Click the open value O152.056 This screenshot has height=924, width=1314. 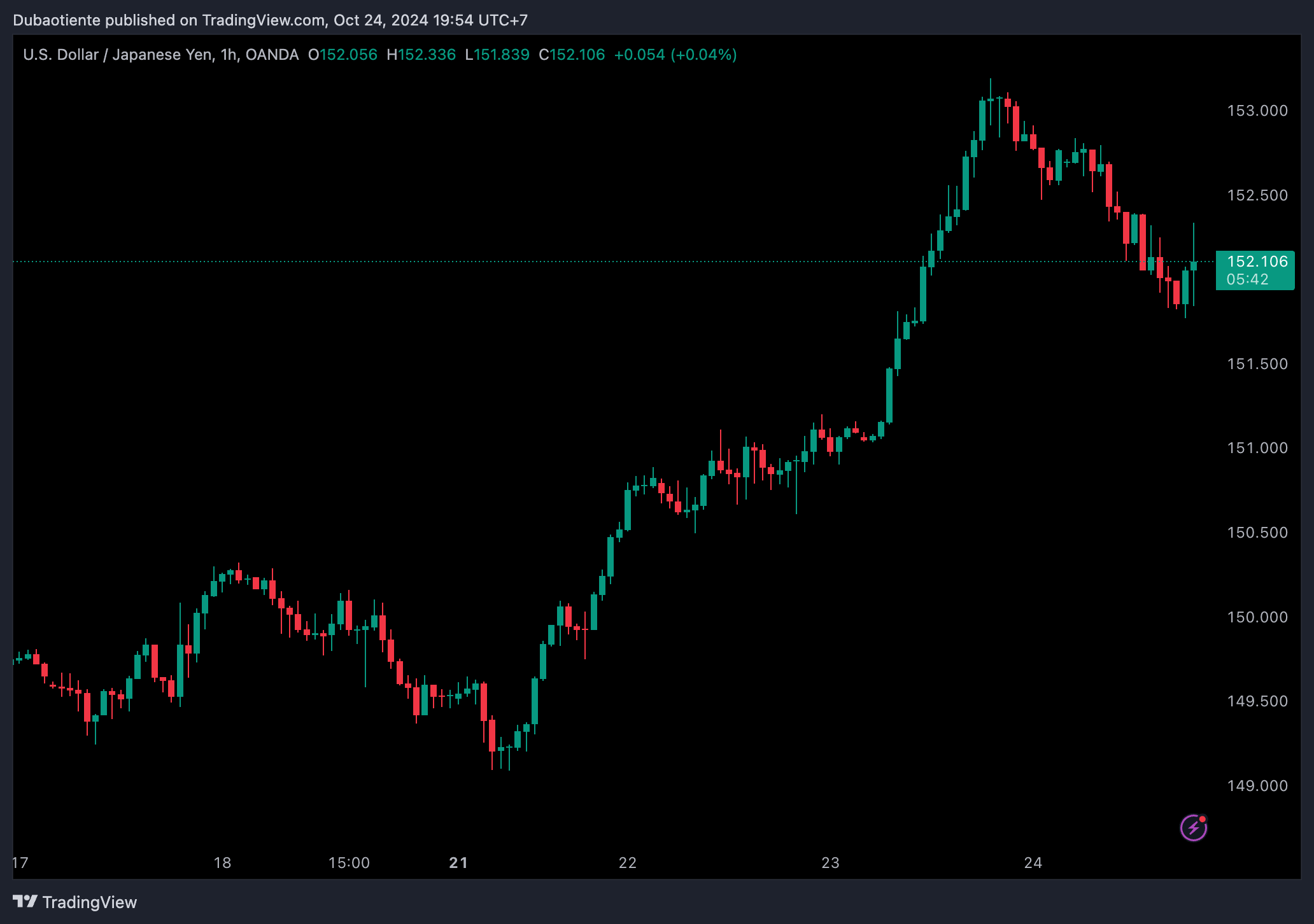tap(343, 55)
